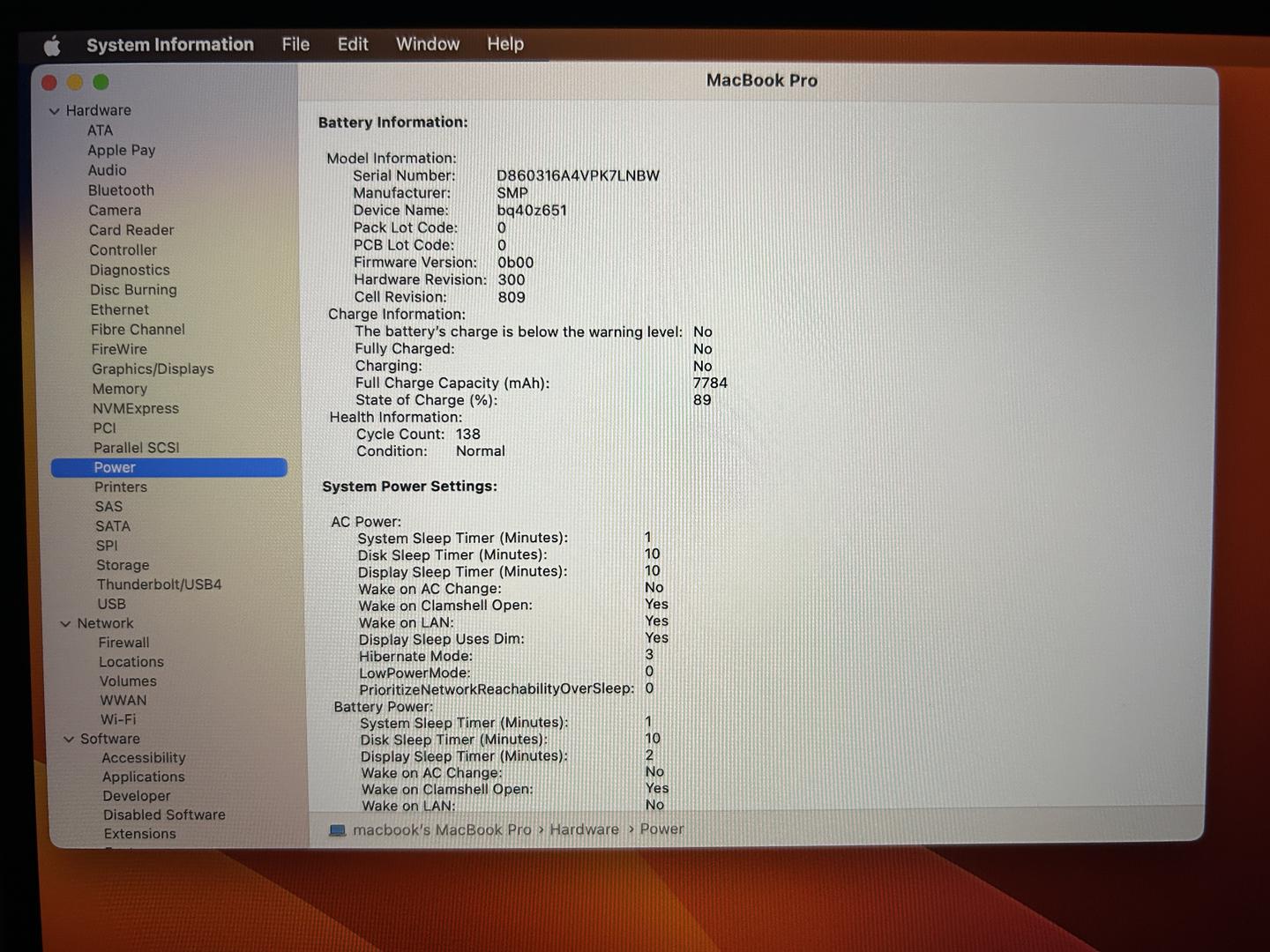
Task: Select Disabled Software in the sidebar
Action: (x=164, y=815)
